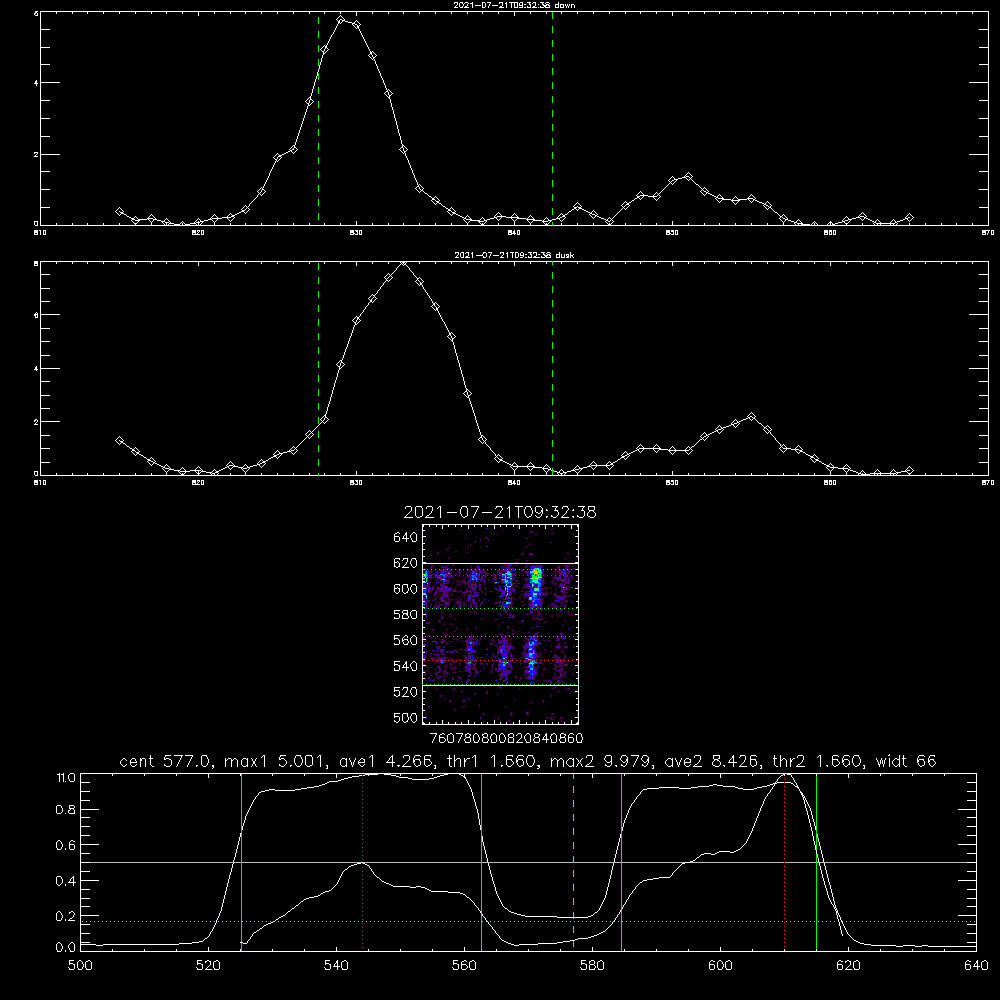Select the 'widt 66' value
1000x1000 pixels.
(x=906, y=761)
